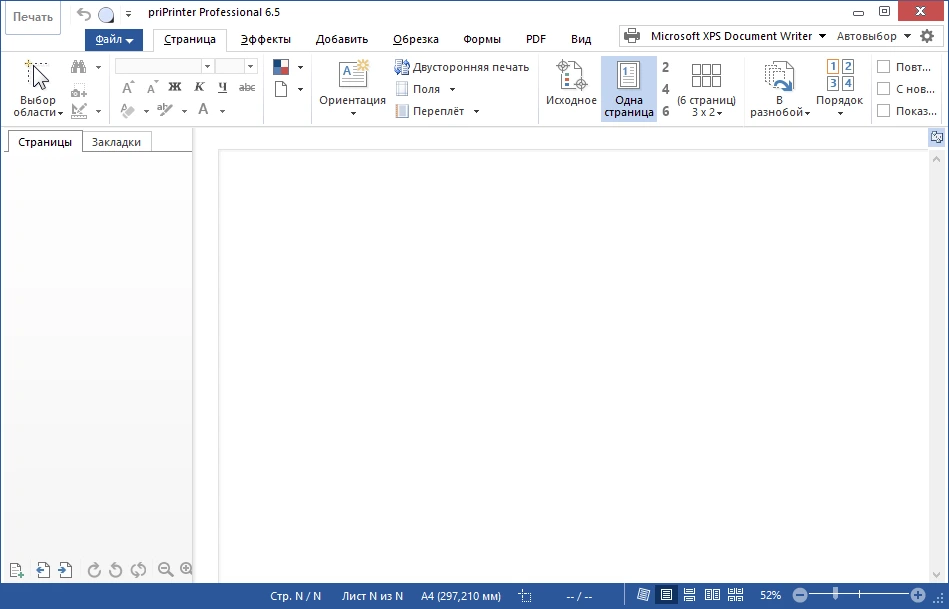Screen dimensions: 949x609
Task: Click the Печать button
Action: pos(33,17)
